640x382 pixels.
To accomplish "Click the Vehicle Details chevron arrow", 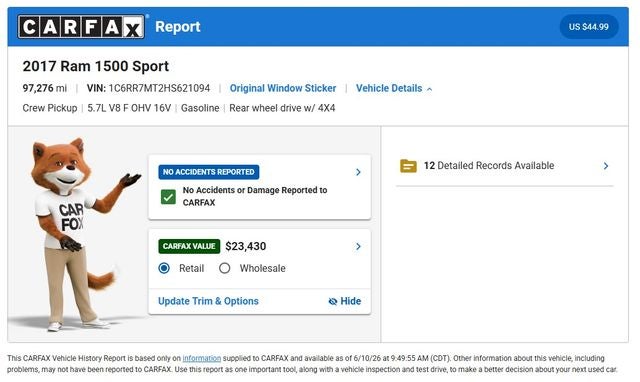I will click(429, 89).
